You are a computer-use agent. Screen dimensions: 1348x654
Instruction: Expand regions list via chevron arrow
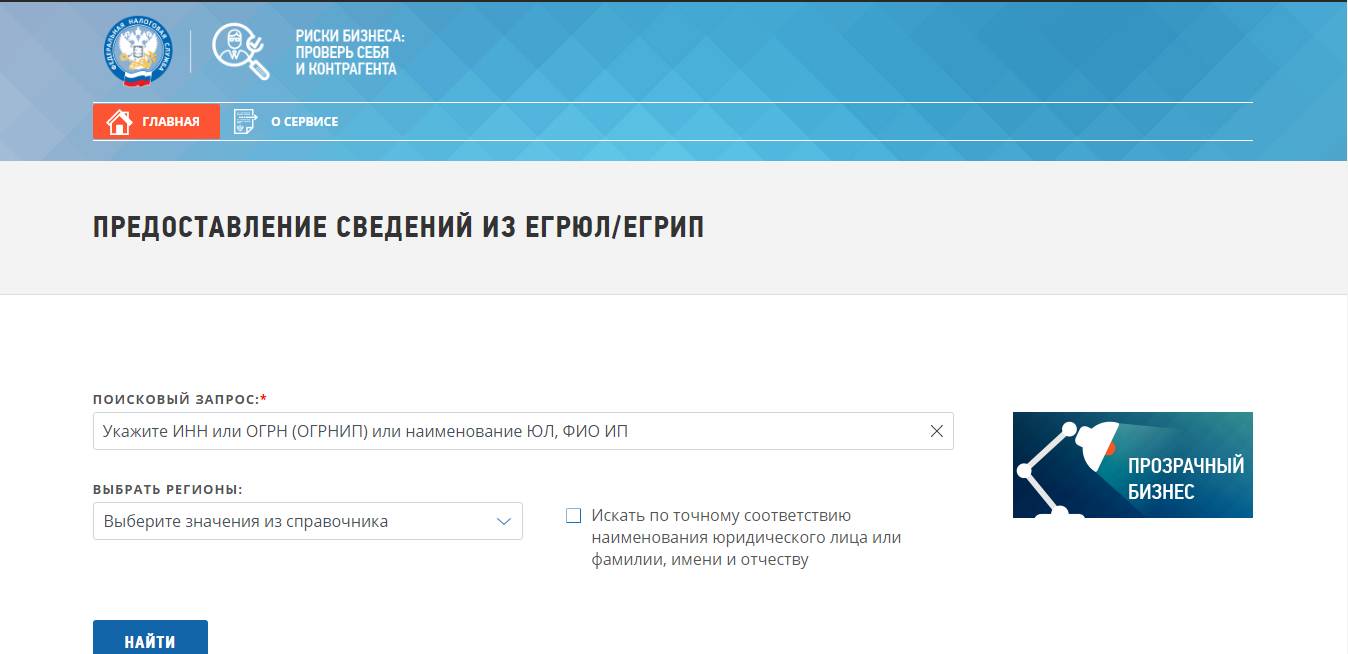pos(504,521)
